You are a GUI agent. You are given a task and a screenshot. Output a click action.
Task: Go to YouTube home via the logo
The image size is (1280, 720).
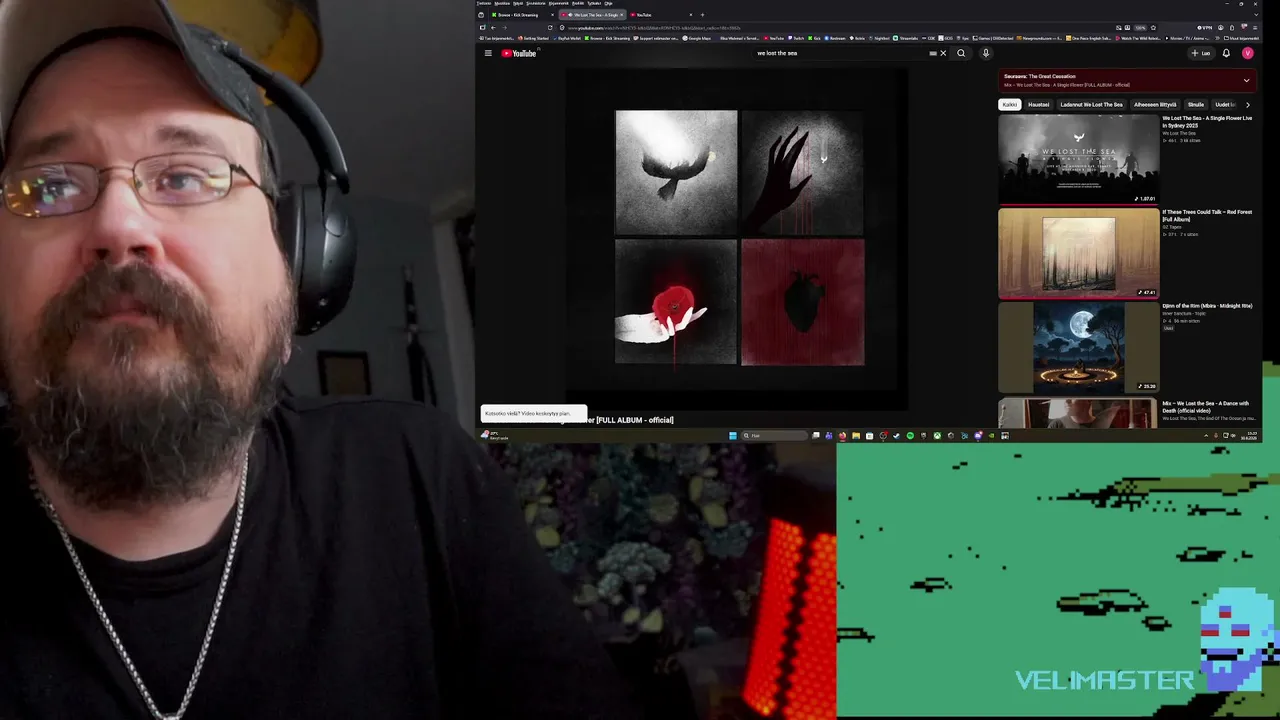click(x=519, y=53)
